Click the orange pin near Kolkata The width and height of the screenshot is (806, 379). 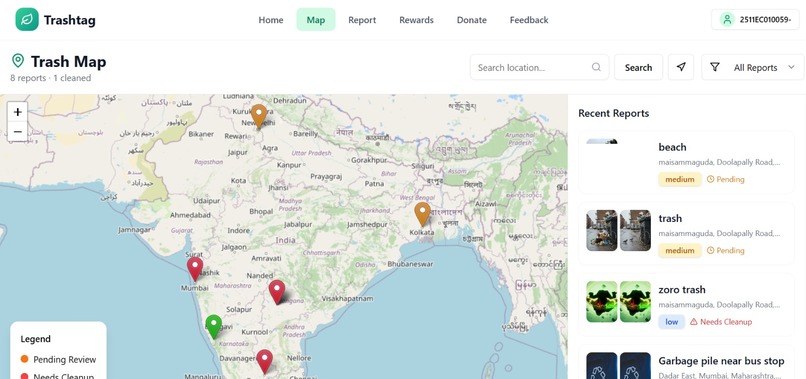[x=422, y=213]
